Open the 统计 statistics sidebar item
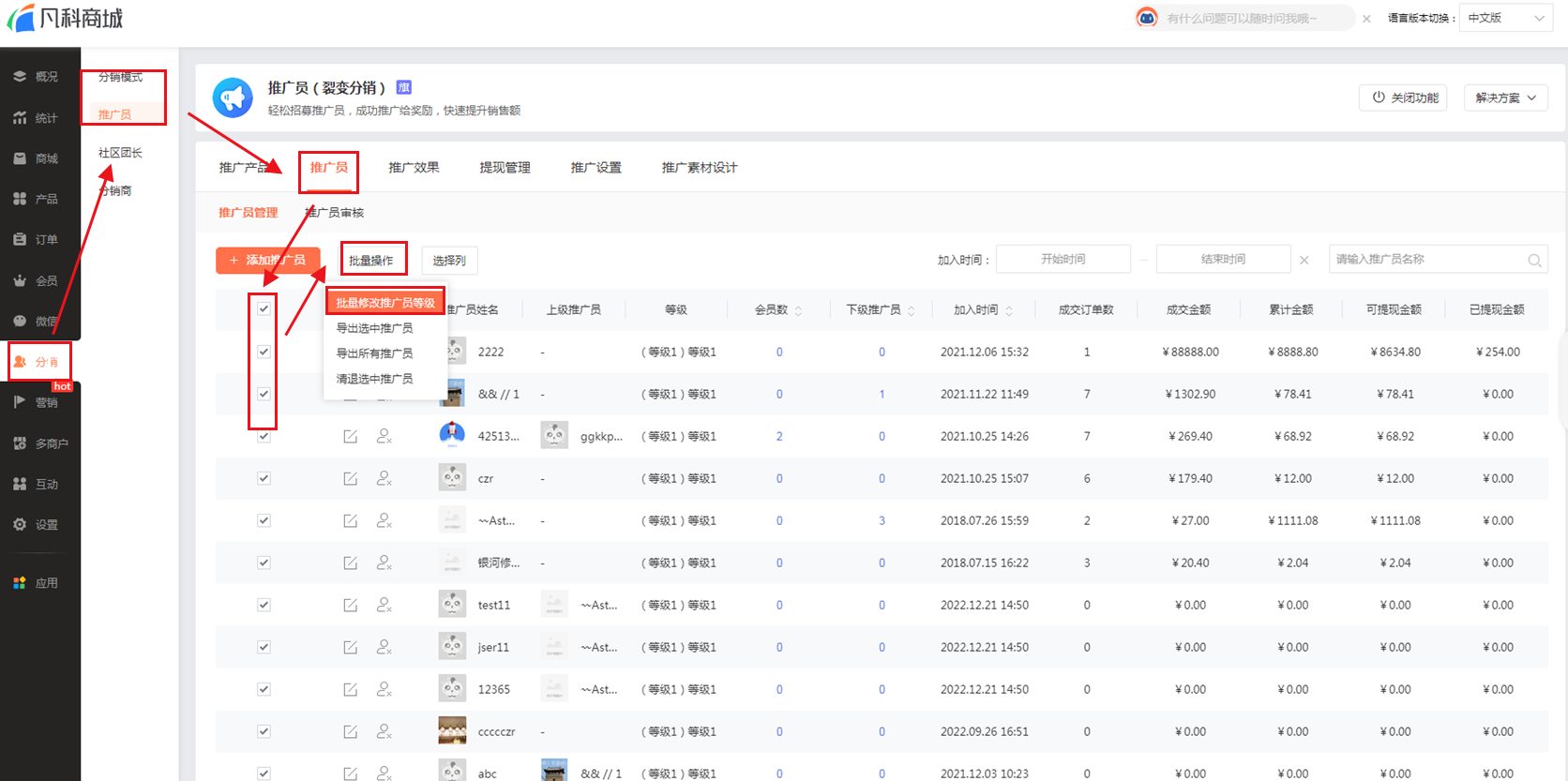Image resolution: width=1568 pixels, height=781 pixels. tap(36, 118)
